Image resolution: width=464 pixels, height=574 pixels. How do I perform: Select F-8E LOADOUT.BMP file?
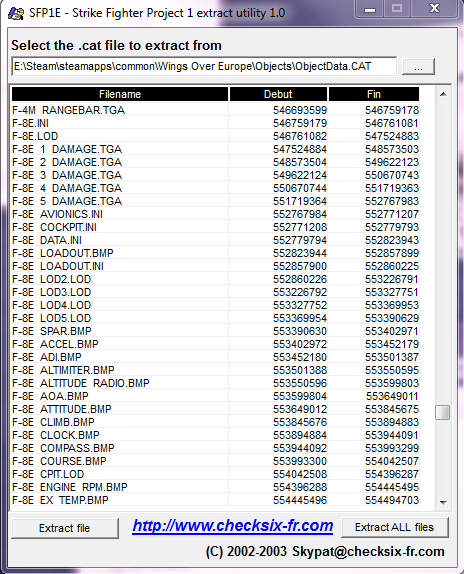tap(215, 253)
